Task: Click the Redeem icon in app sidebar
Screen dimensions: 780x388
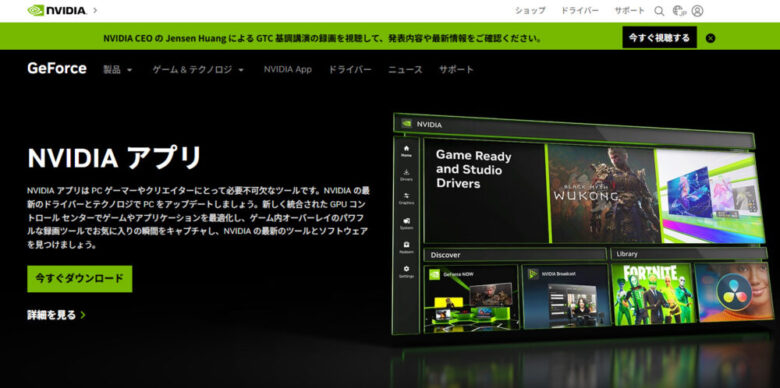Action: pos(406,247)
